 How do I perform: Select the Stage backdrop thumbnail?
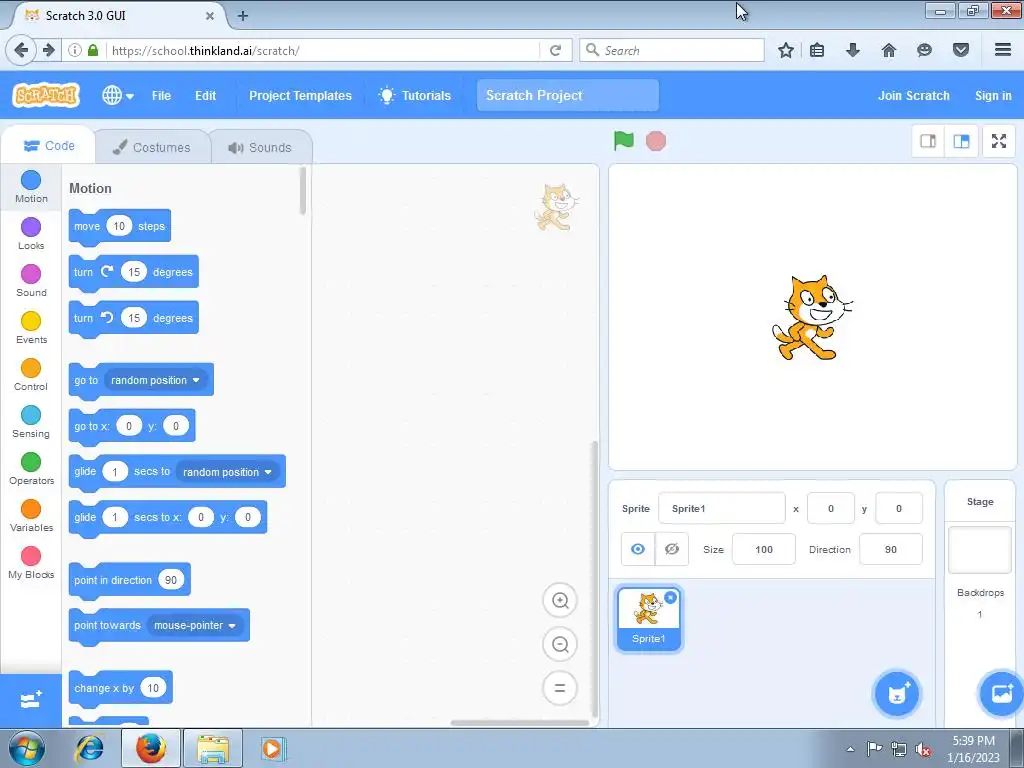(980, 549)
